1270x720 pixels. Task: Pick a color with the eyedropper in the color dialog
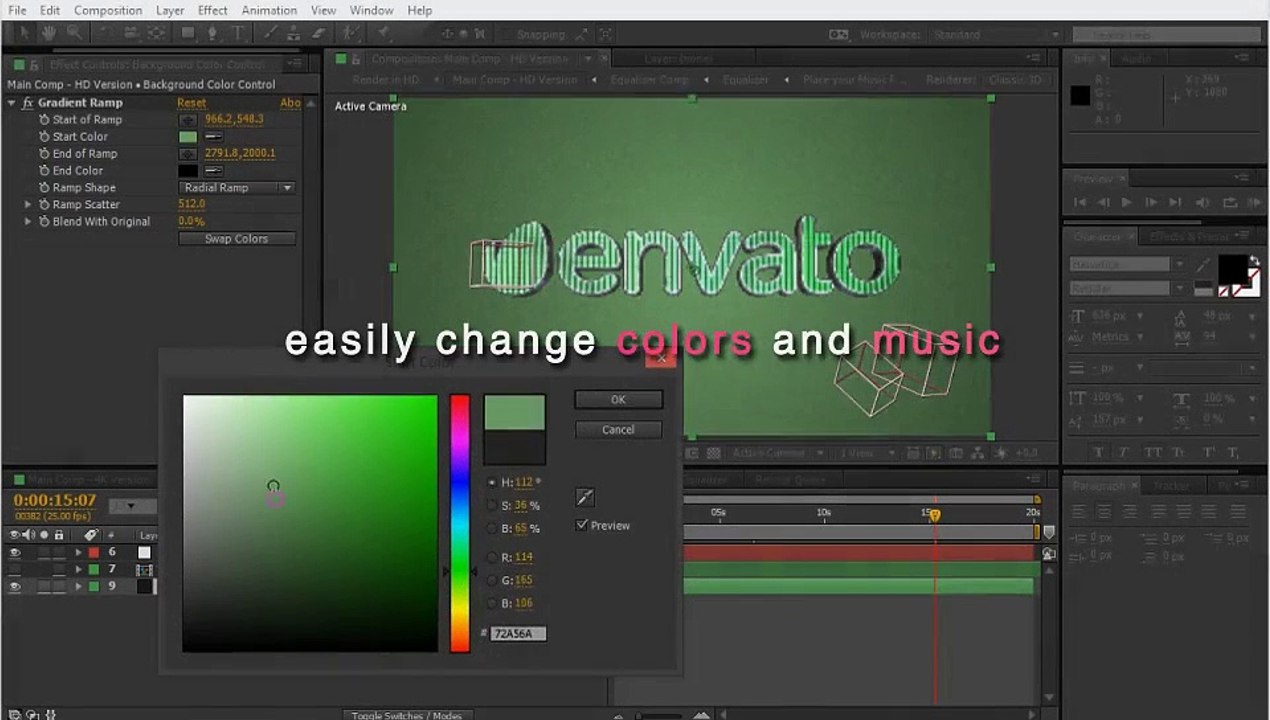[585, 497]
